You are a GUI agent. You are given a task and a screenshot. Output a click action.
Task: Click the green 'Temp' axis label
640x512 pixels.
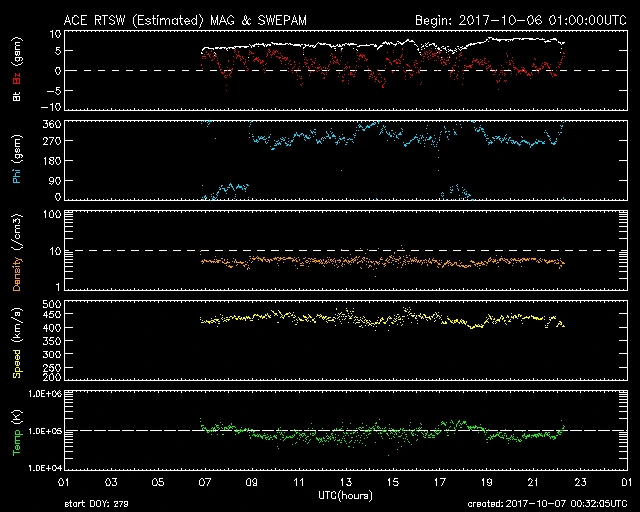pyautogui.click(x=17, y=443)
